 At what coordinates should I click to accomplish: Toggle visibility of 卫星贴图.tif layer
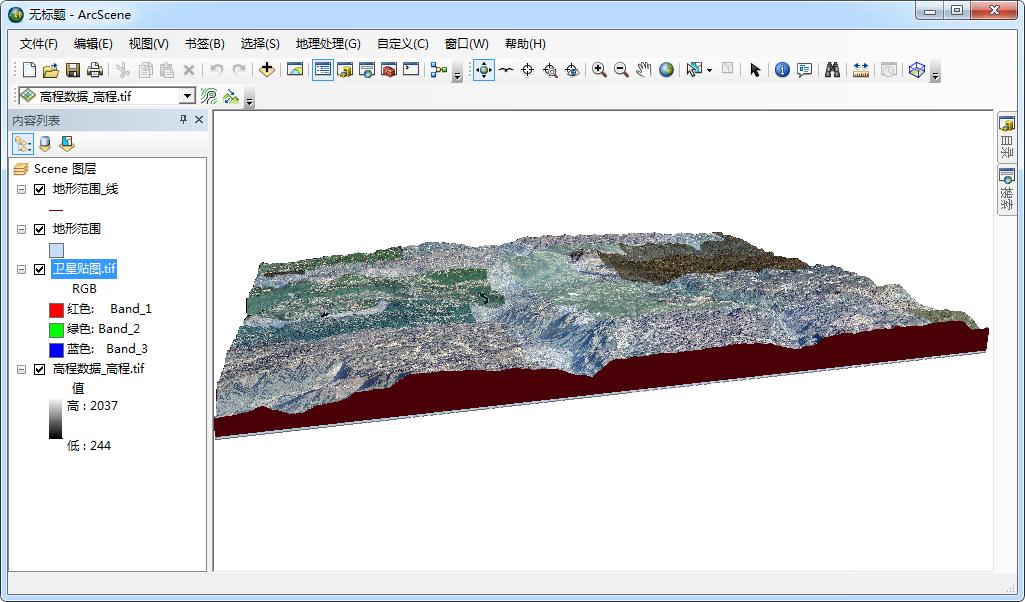point(40,269)
